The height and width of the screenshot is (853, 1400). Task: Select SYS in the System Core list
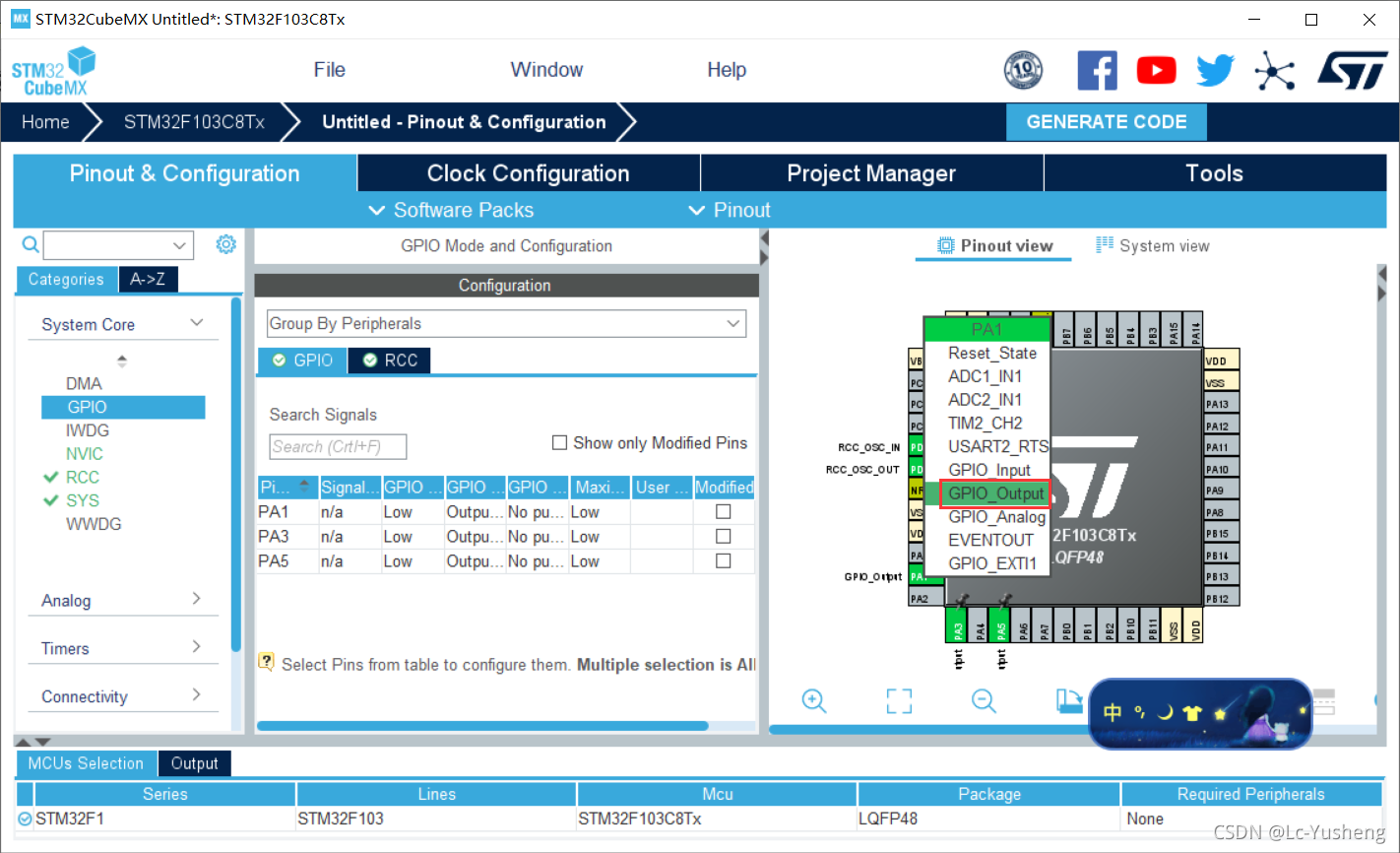(x=83, y=500)
